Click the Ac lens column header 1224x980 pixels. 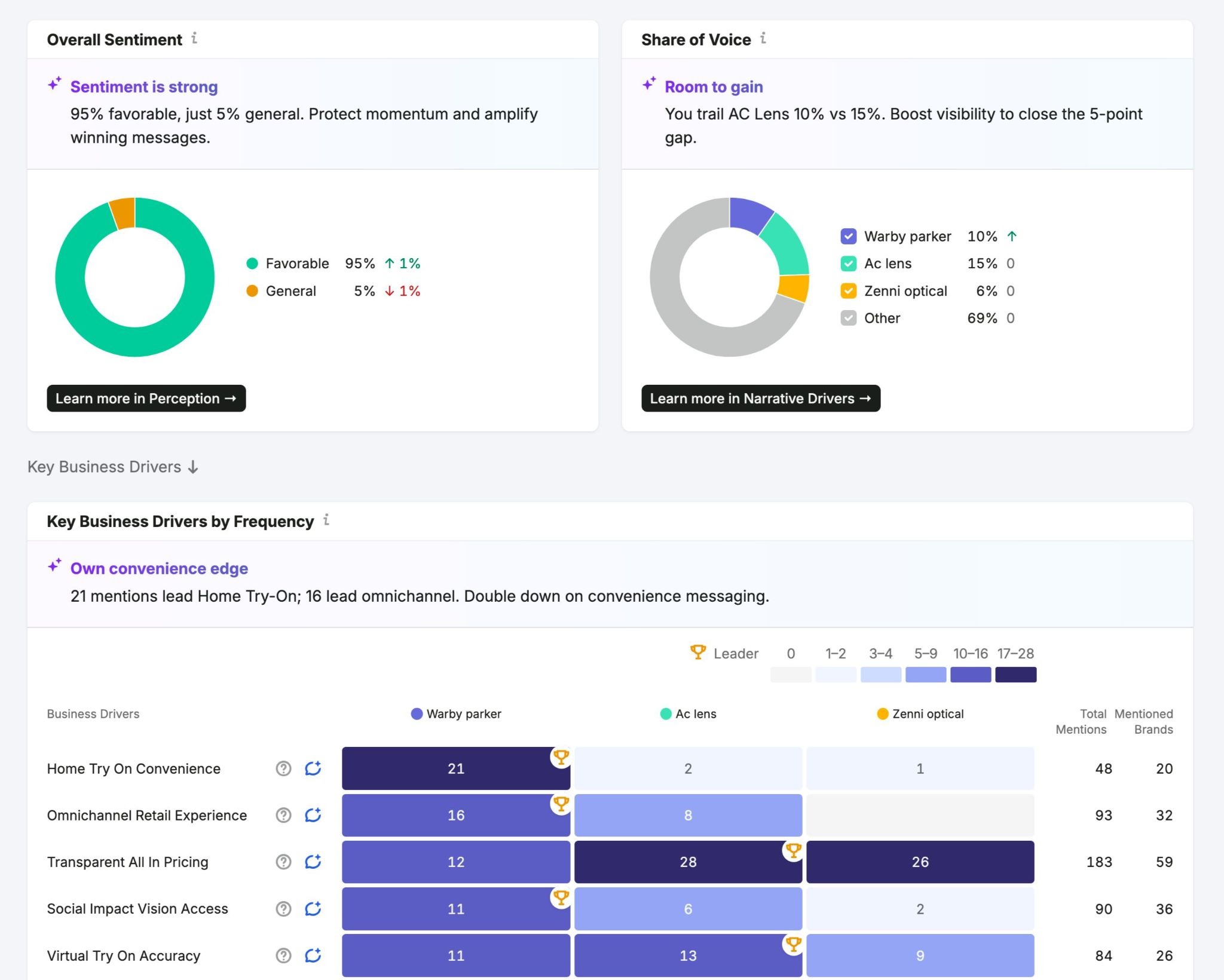point(688,714)
